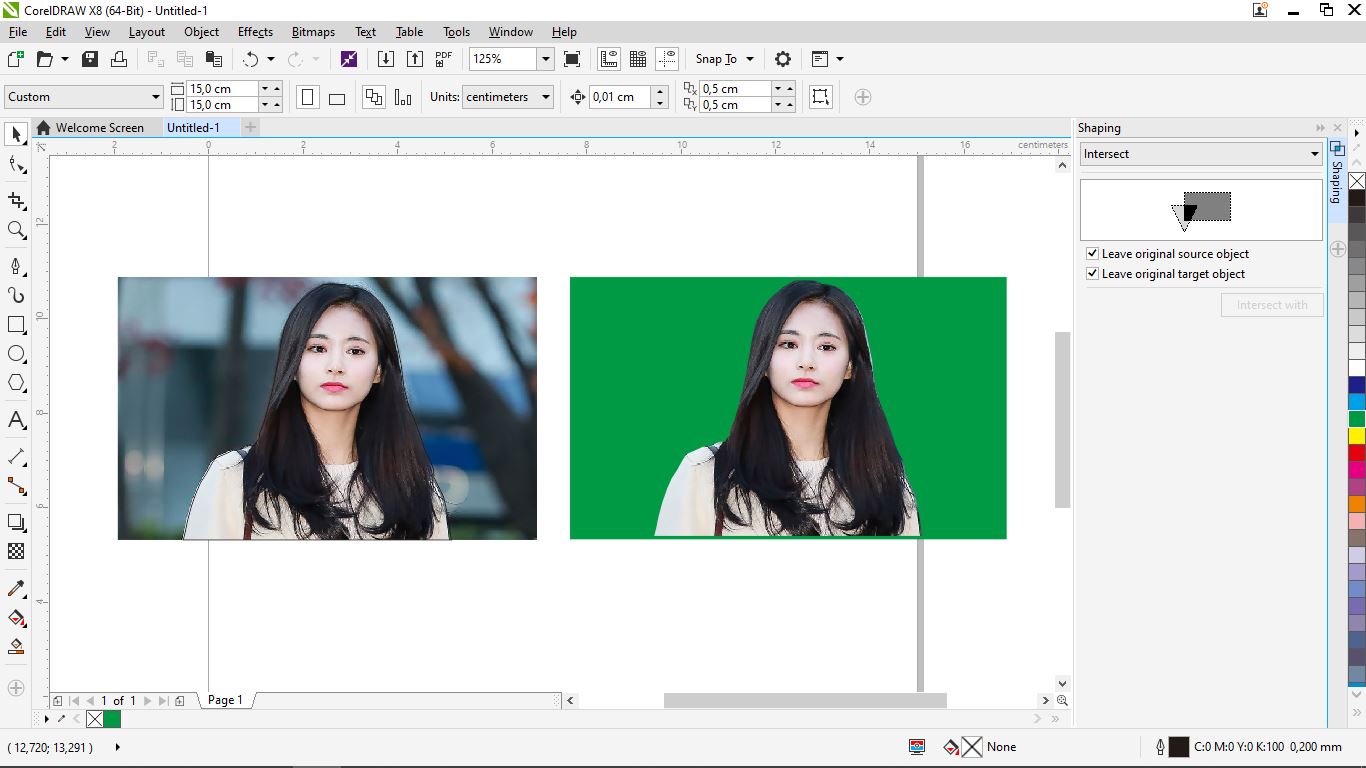
Task: Activate the Text tool
Action: (16, 420)
